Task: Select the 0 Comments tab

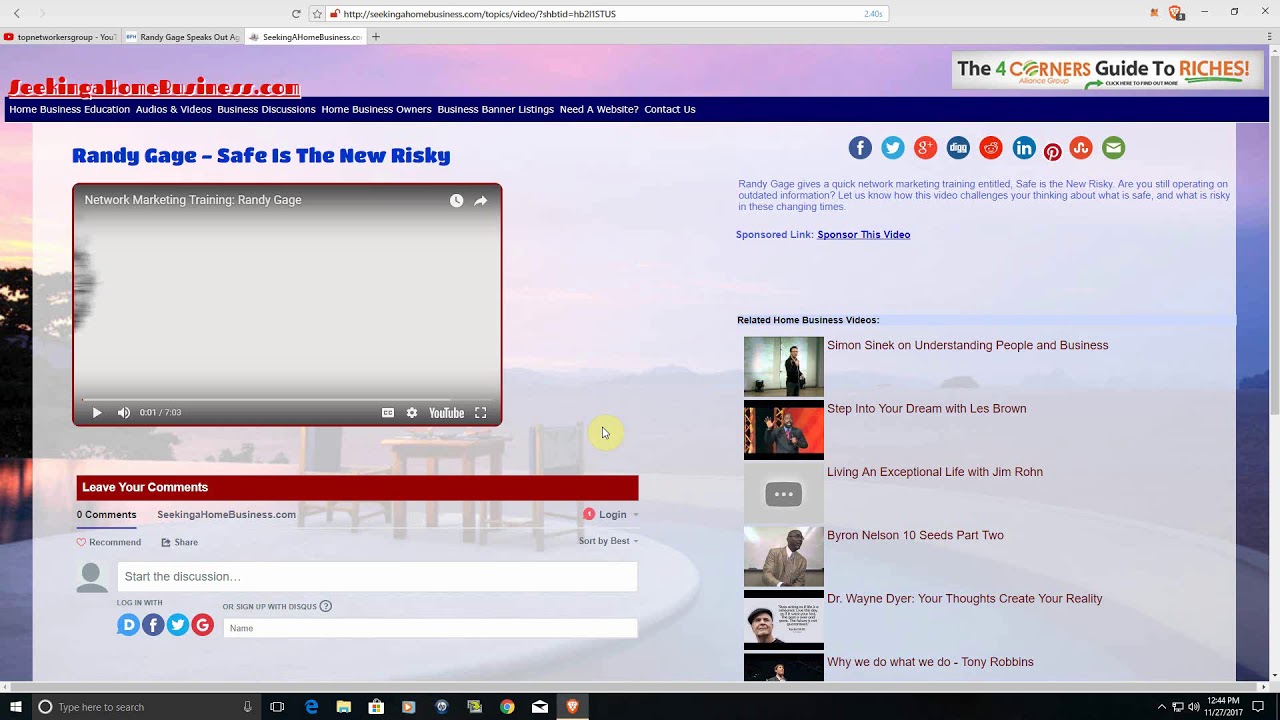Action: [x=107, y=515]
